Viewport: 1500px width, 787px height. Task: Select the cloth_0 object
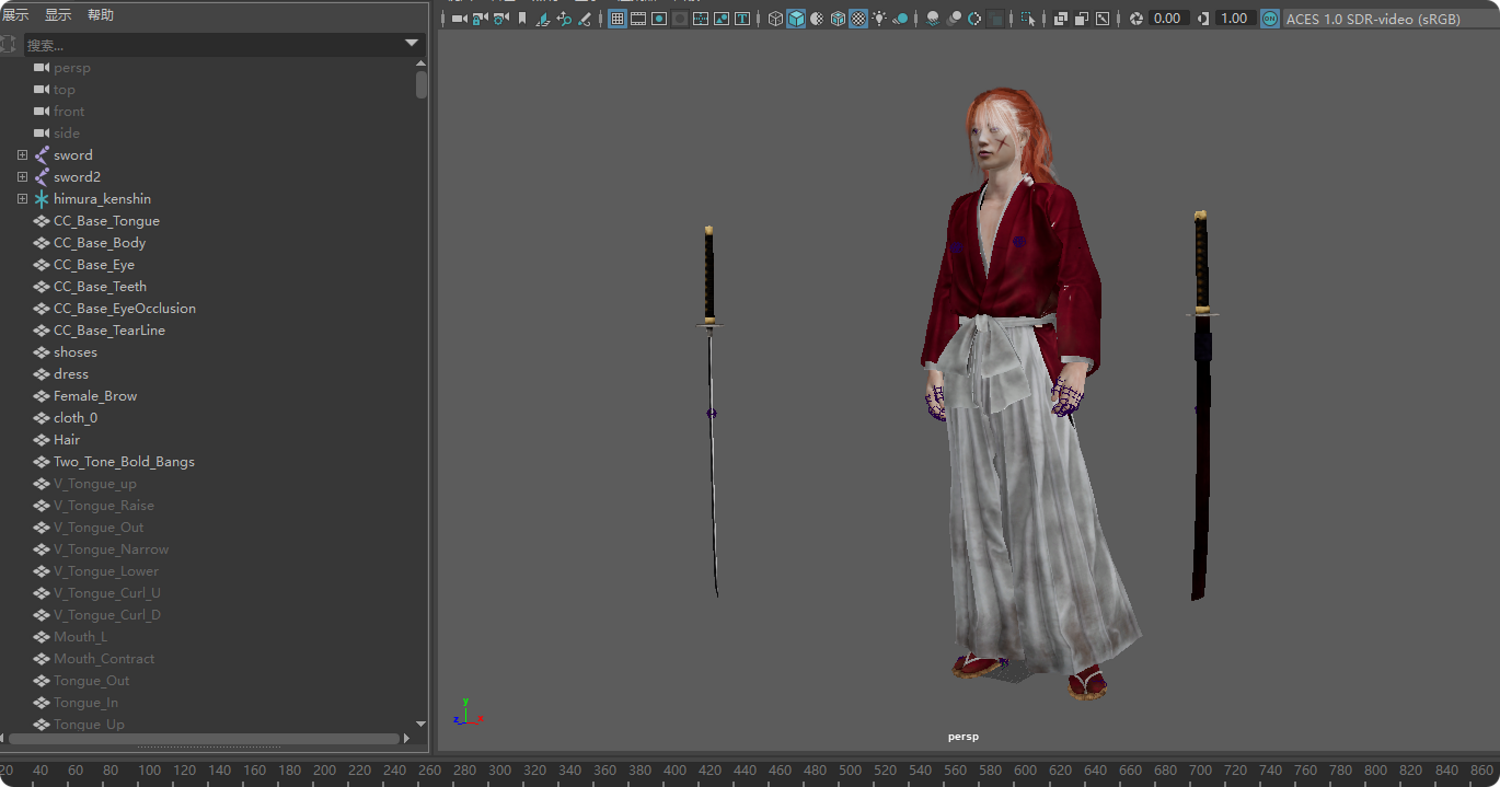pyautogui.click(x=75, y=418)
